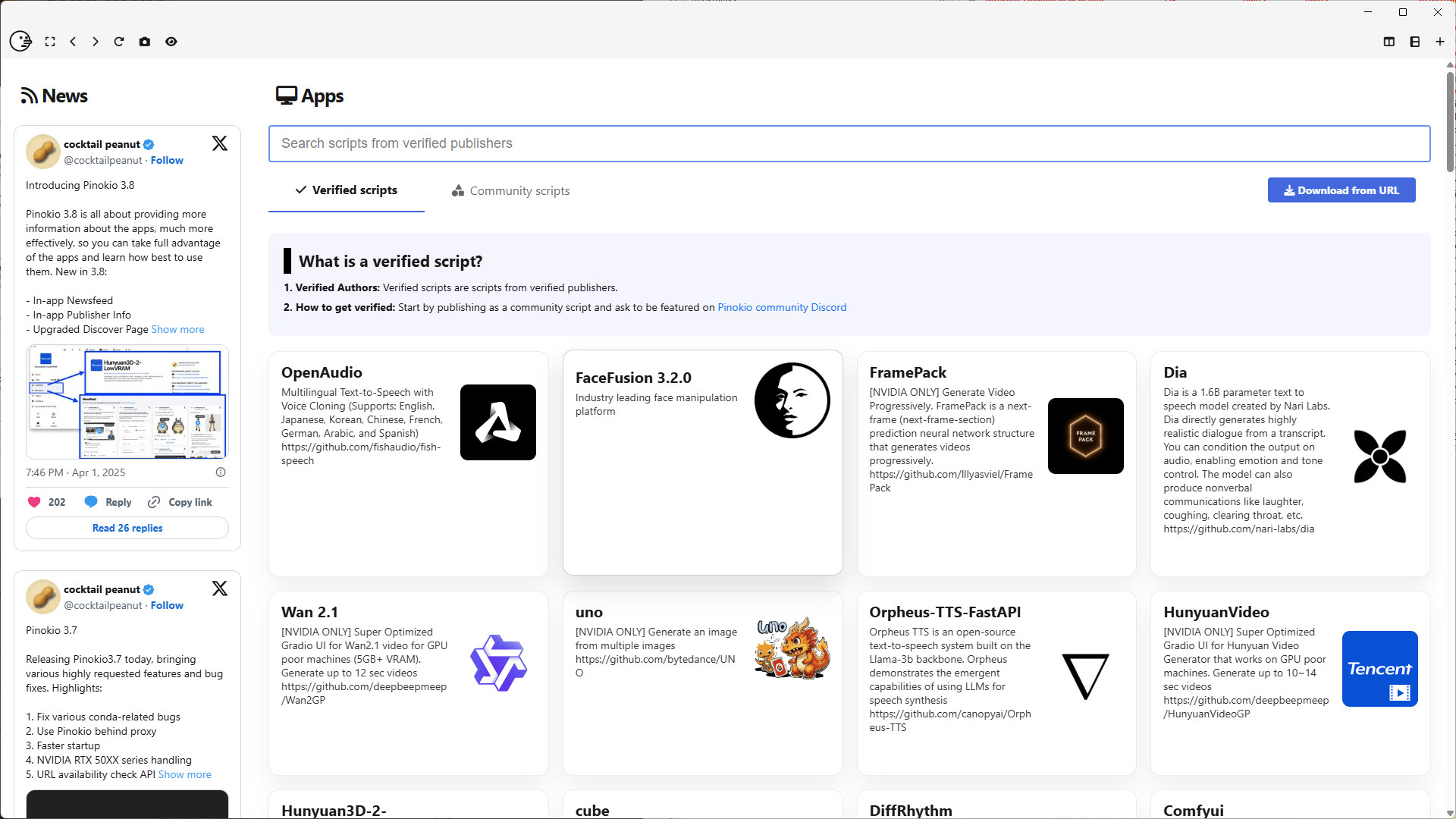Click Read 26 replies button
This screenshot has width=1456, height=819.
(127, 528)
